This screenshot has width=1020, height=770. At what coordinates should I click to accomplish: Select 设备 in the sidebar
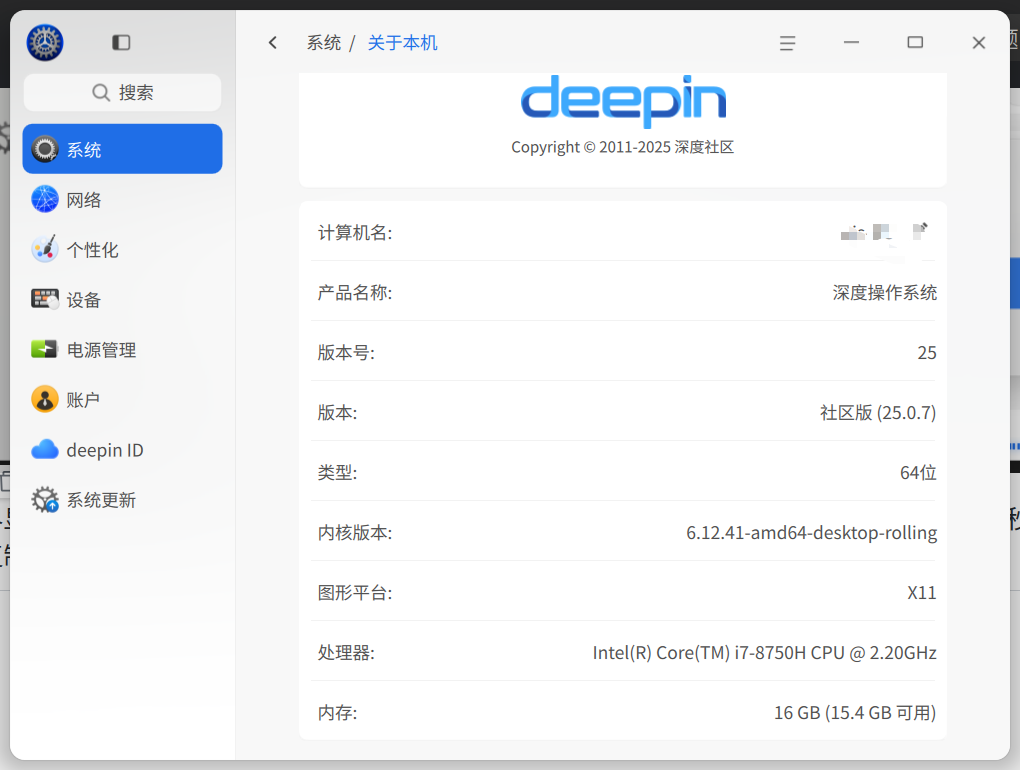[122, 299]
